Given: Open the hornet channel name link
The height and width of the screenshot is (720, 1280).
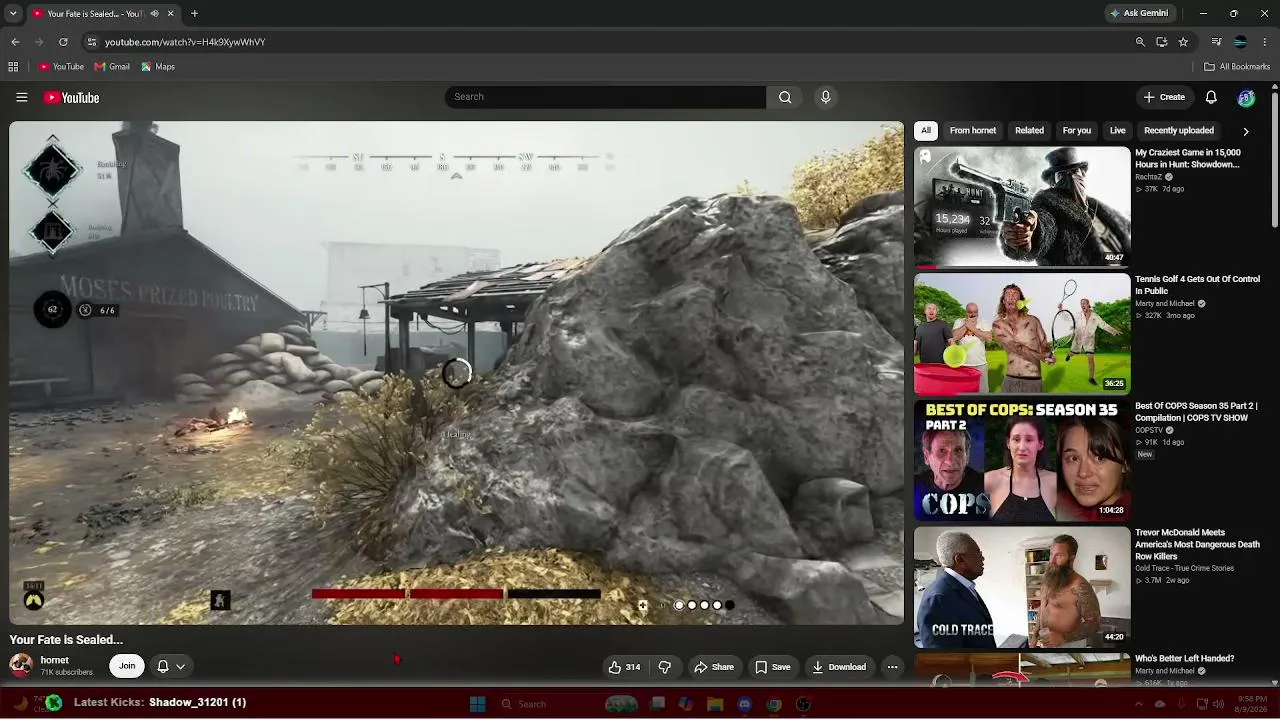Looking at the screenshot, I should pyautogui.click(x=55, y=660).
